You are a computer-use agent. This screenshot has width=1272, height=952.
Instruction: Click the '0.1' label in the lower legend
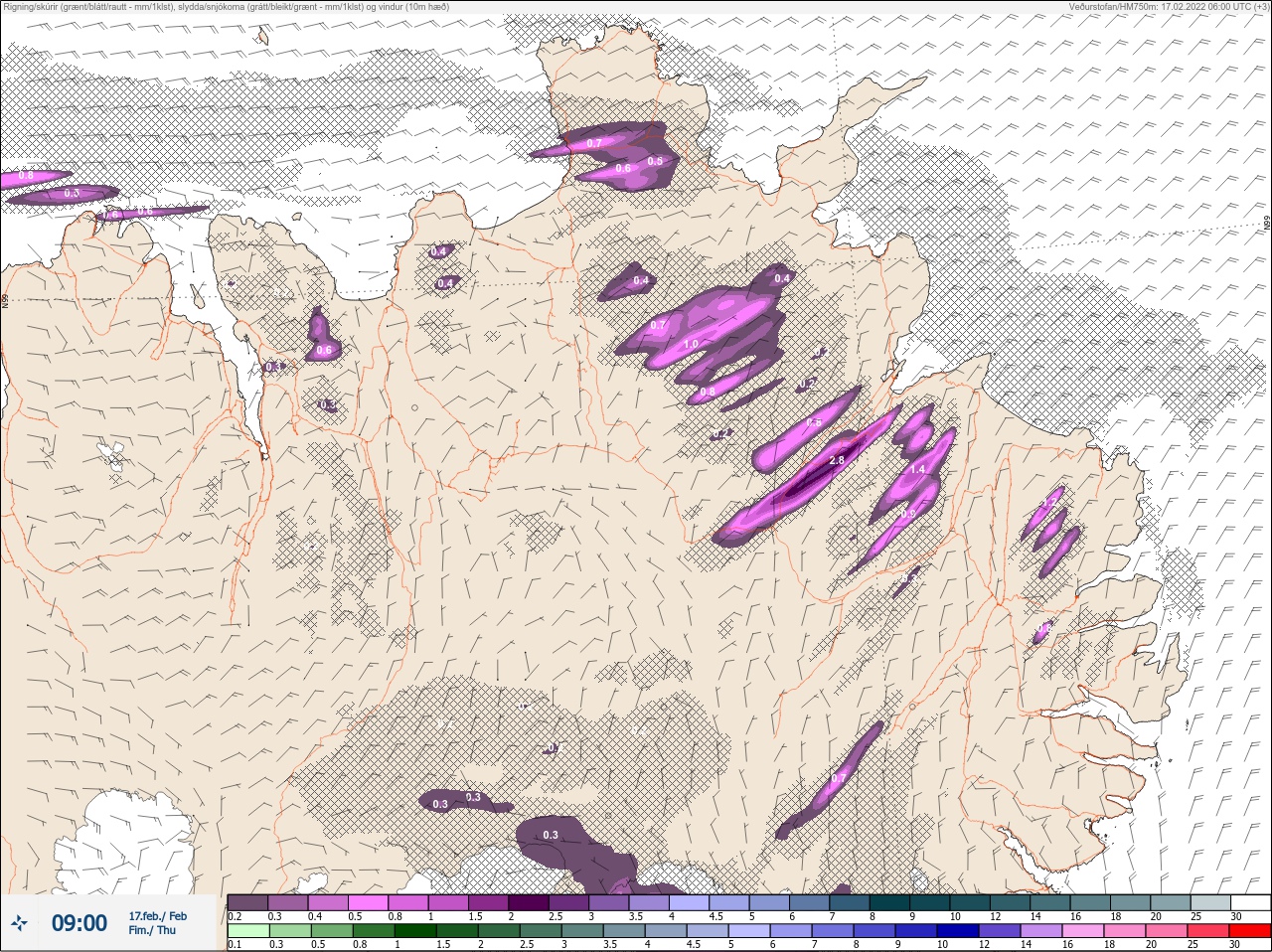pos(235,945)
